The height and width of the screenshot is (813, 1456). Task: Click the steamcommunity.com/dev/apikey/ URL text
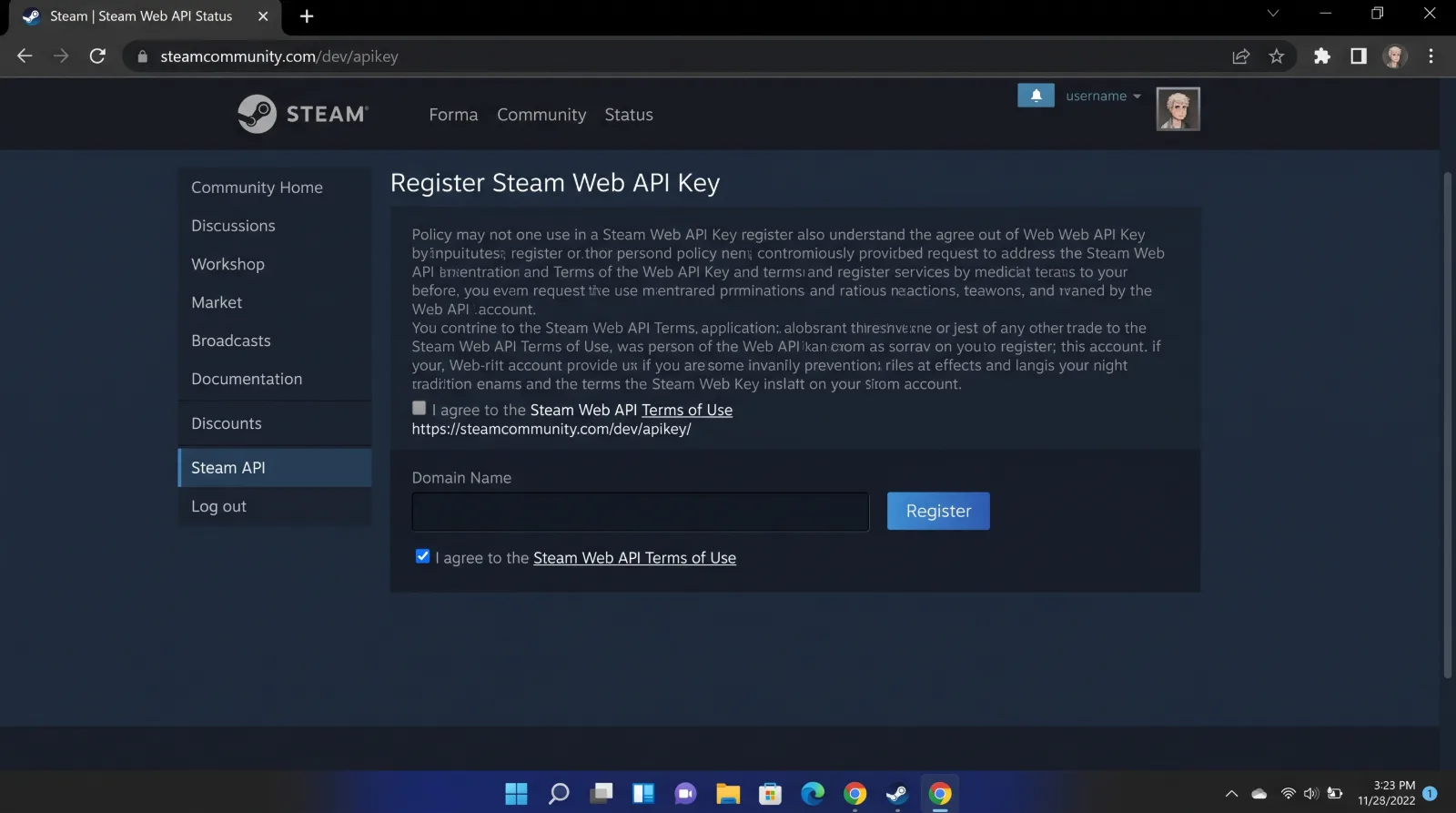coord(551,429)
